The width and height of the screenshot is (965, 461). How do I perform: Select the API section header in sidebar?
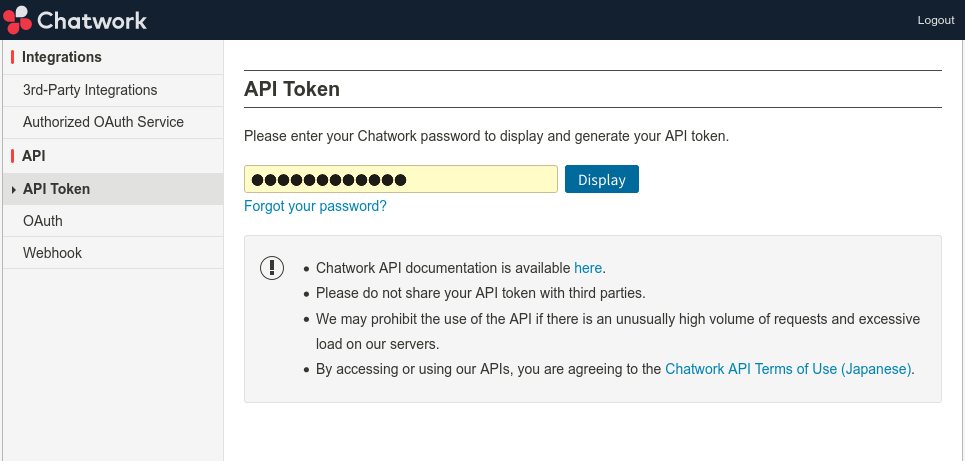point(34,156)
